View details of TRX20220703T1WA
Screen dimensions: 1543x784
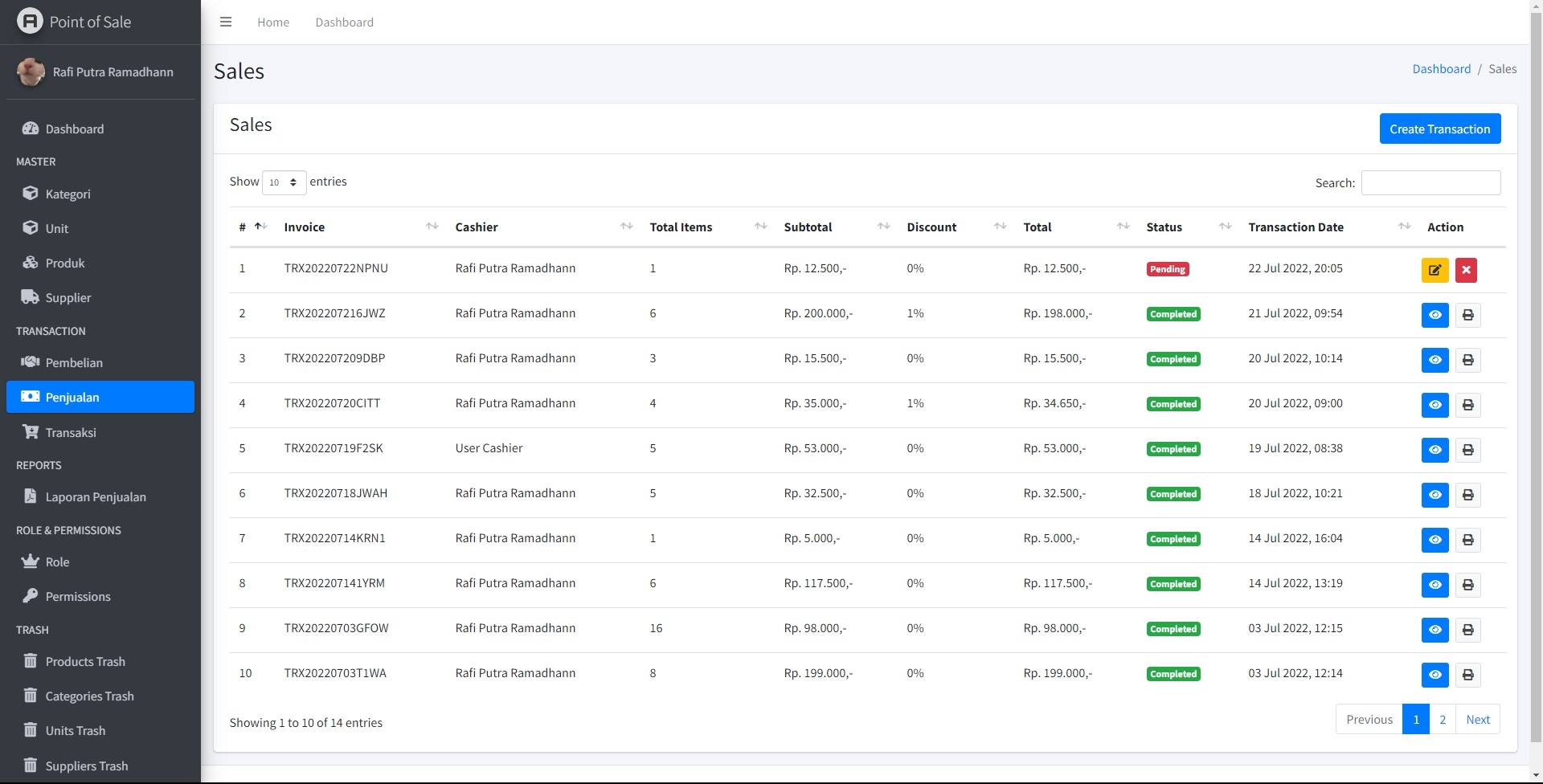1435,675
